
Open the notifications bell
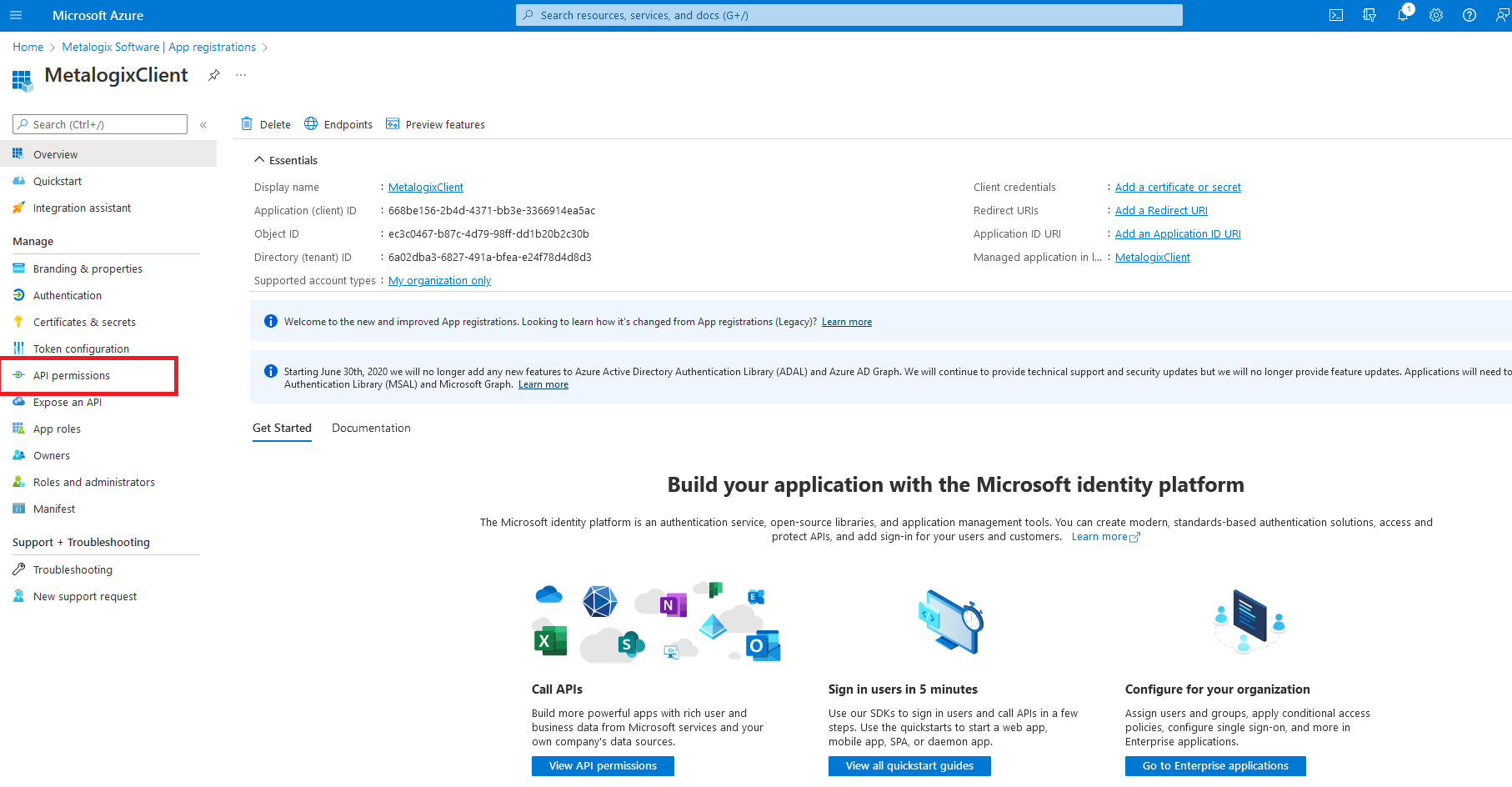pyautogui.click(x=1403, y=15)
